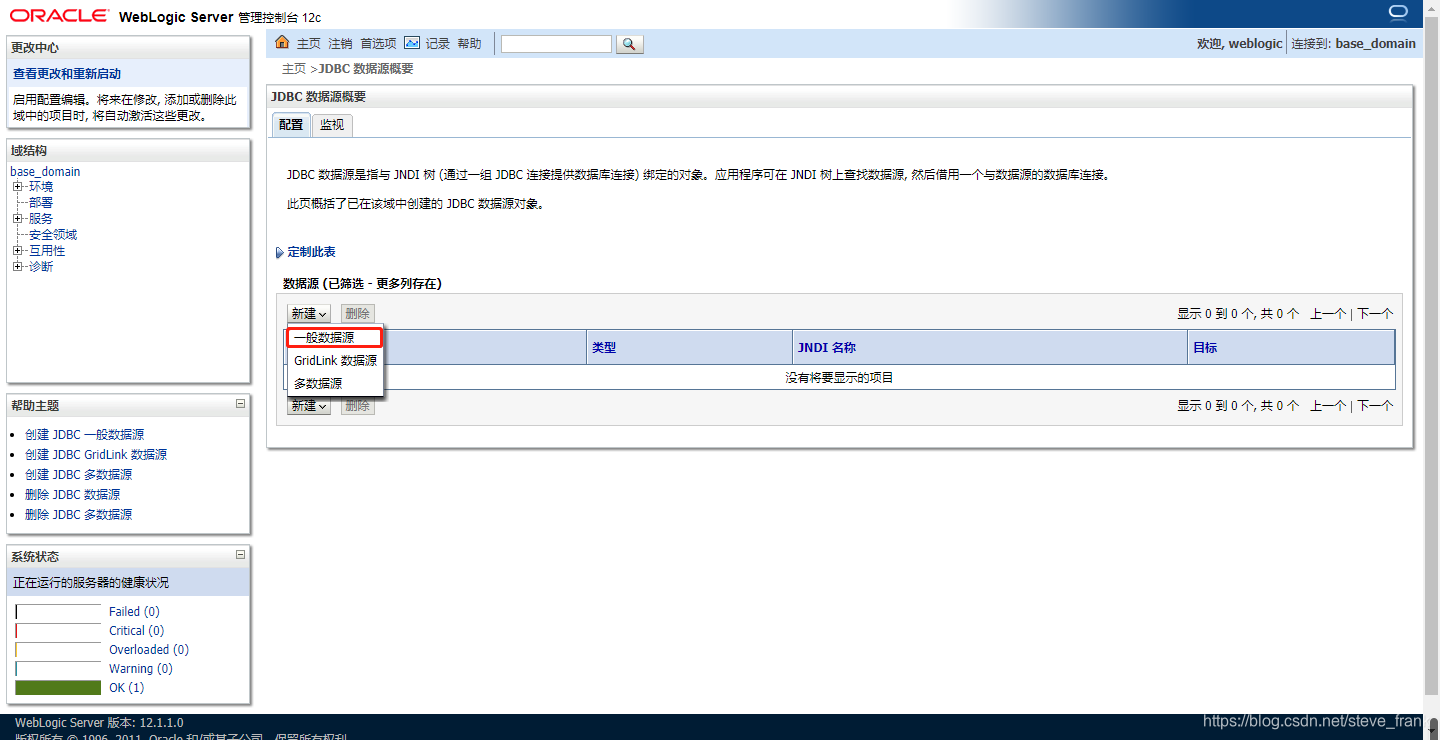Open help link 创建 JDBC 多数据源

pos(78,475)
